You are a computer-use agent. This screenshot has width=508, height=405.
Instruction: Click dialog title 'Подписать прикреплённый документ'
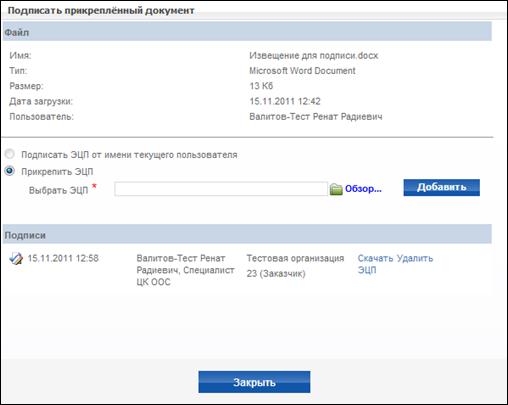[x=101, y=10]
